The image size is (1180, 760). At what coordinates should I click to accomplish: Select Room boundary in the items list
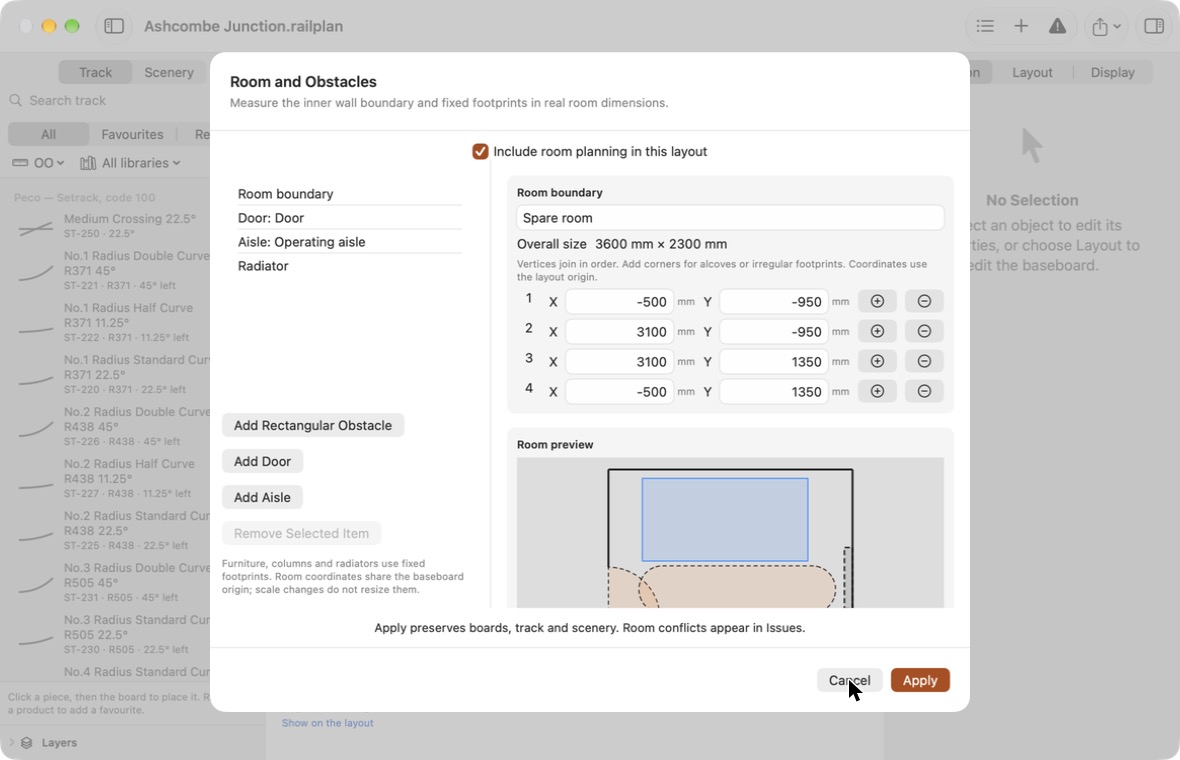click(349, 193)
